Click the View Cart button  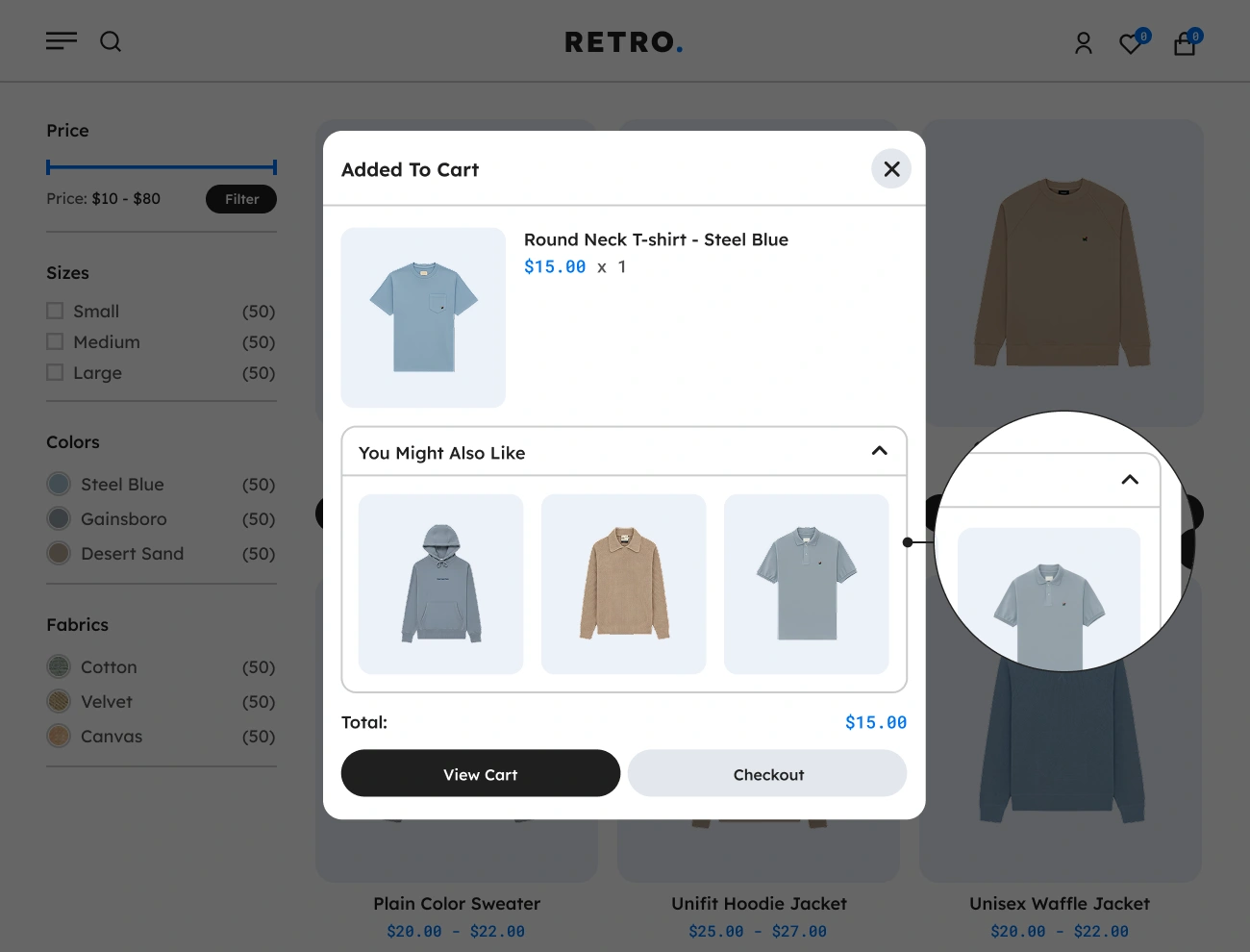pos(481,773)
